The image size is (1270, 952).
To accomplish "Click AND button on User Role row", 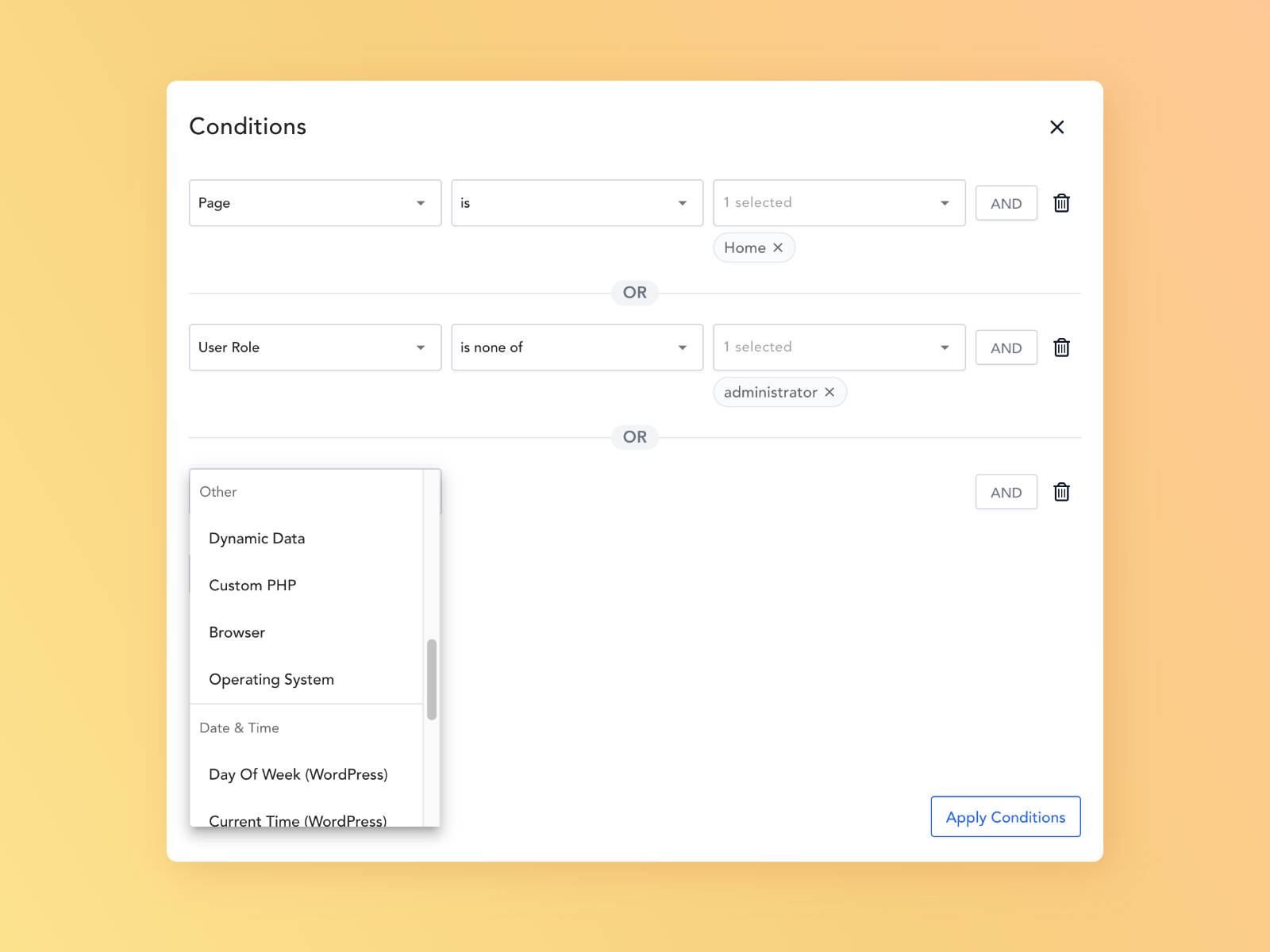I will [x=1006, y=347].
